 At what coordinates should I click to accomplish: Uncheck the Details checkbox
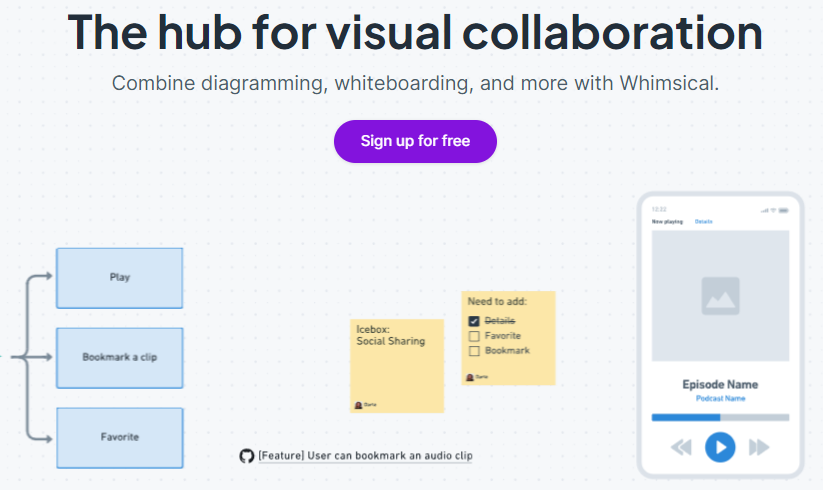click(474, 321)
